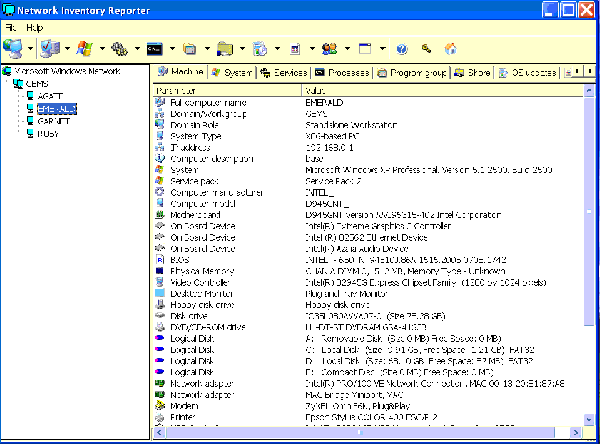The image size is (600, 444).
Task: Click the home icon in the toolbar
Action: point(451,47)
